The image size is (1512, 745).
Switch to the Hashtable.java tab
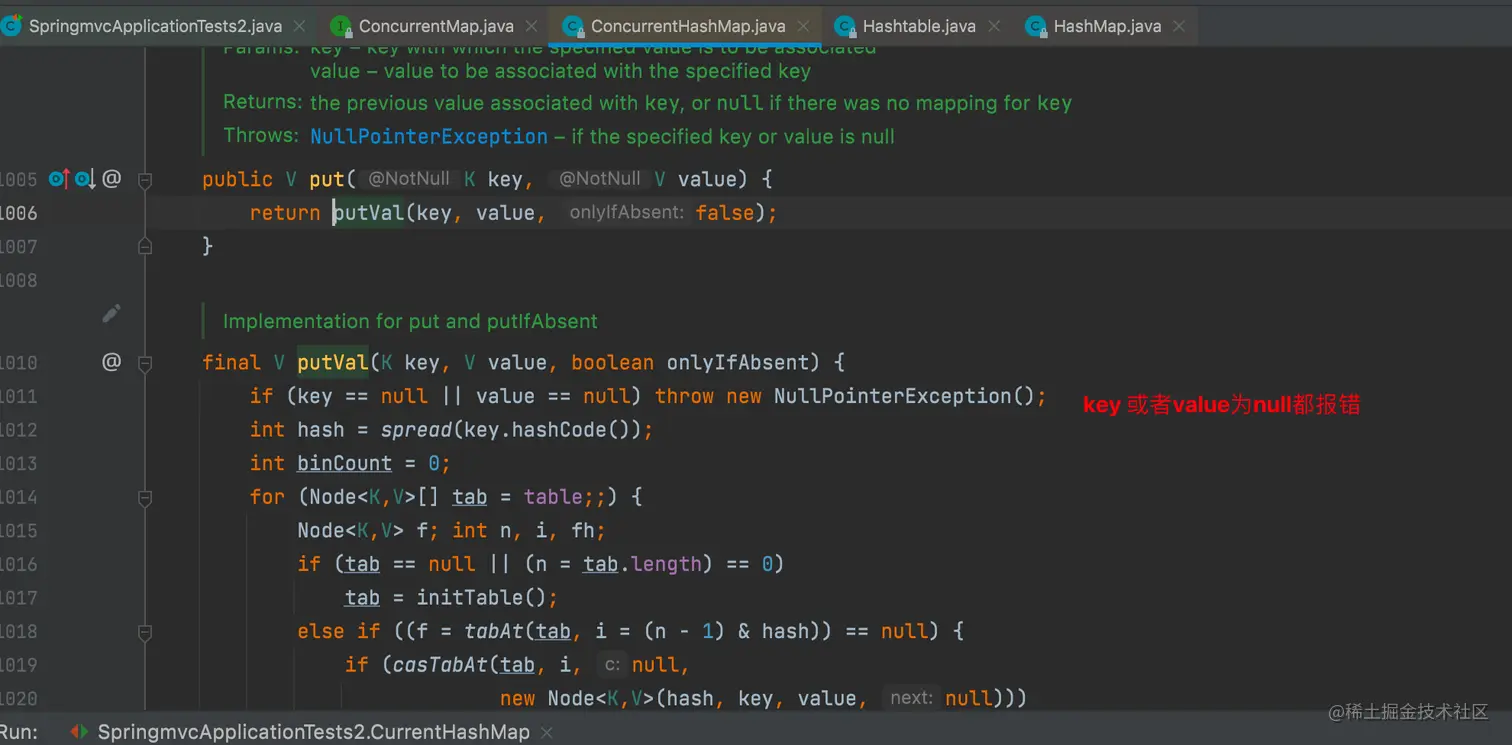click(x=919, y=26)
